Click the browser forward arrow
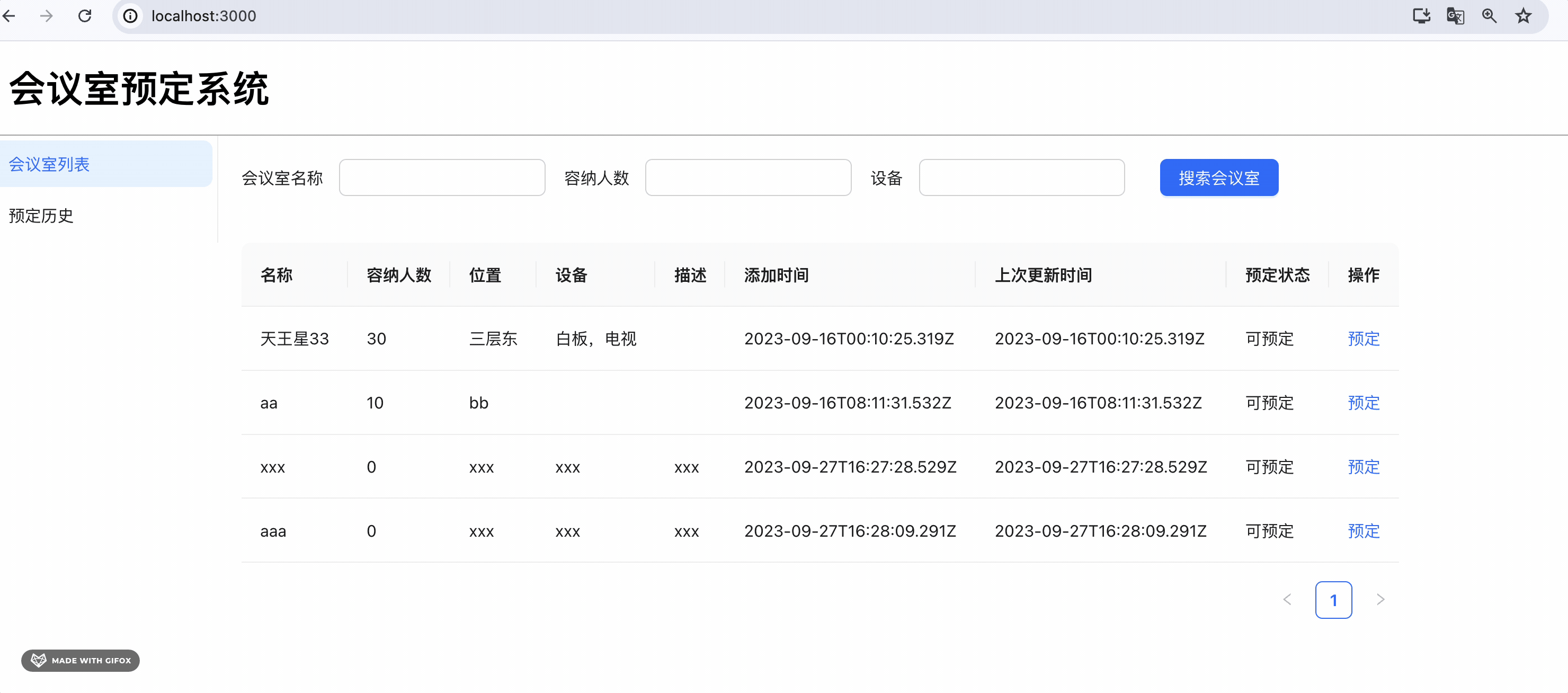 pyautogui.click(x=46, y=16)
